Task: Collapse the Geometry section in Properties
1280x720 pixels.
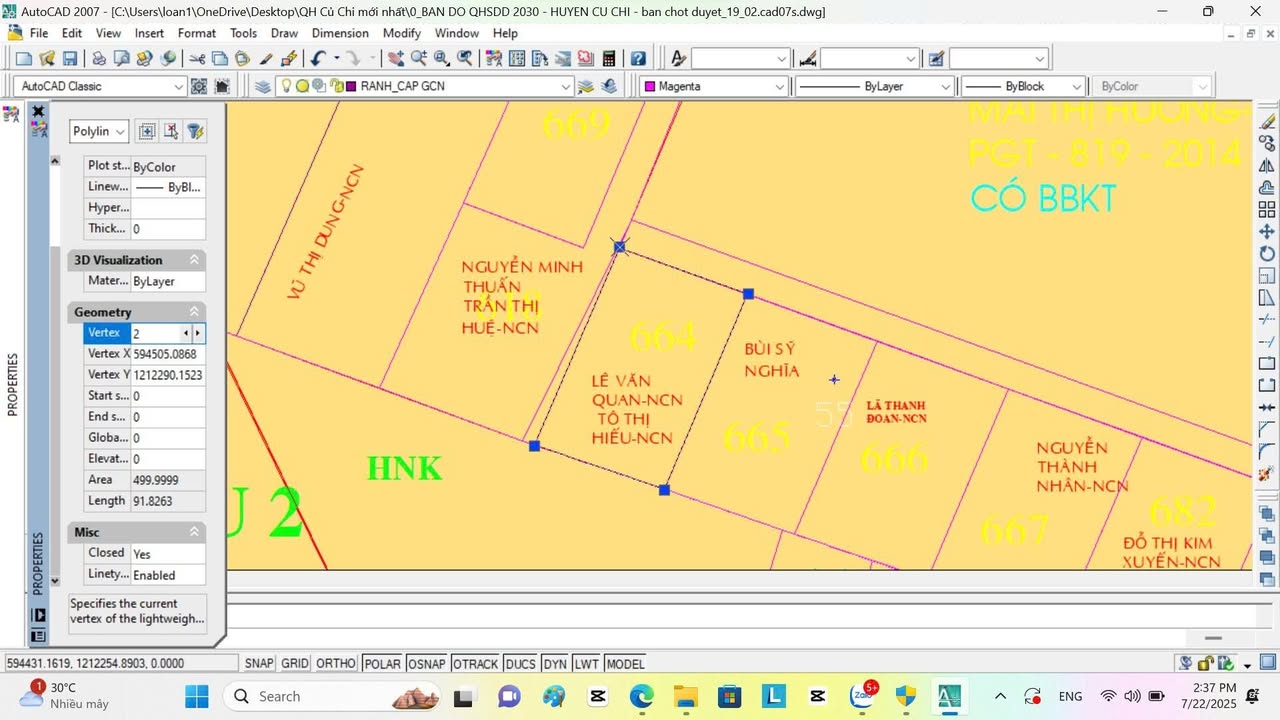Action: click(194, 312)
